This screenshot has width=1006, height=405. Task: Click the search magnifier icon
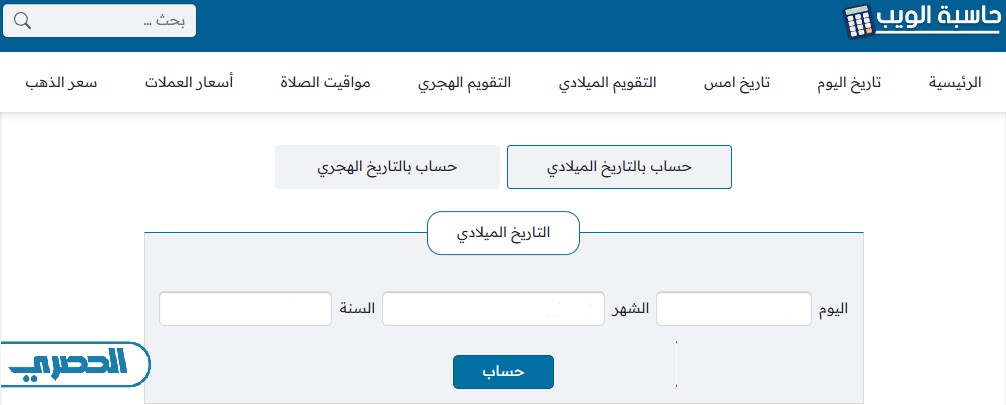22,21
